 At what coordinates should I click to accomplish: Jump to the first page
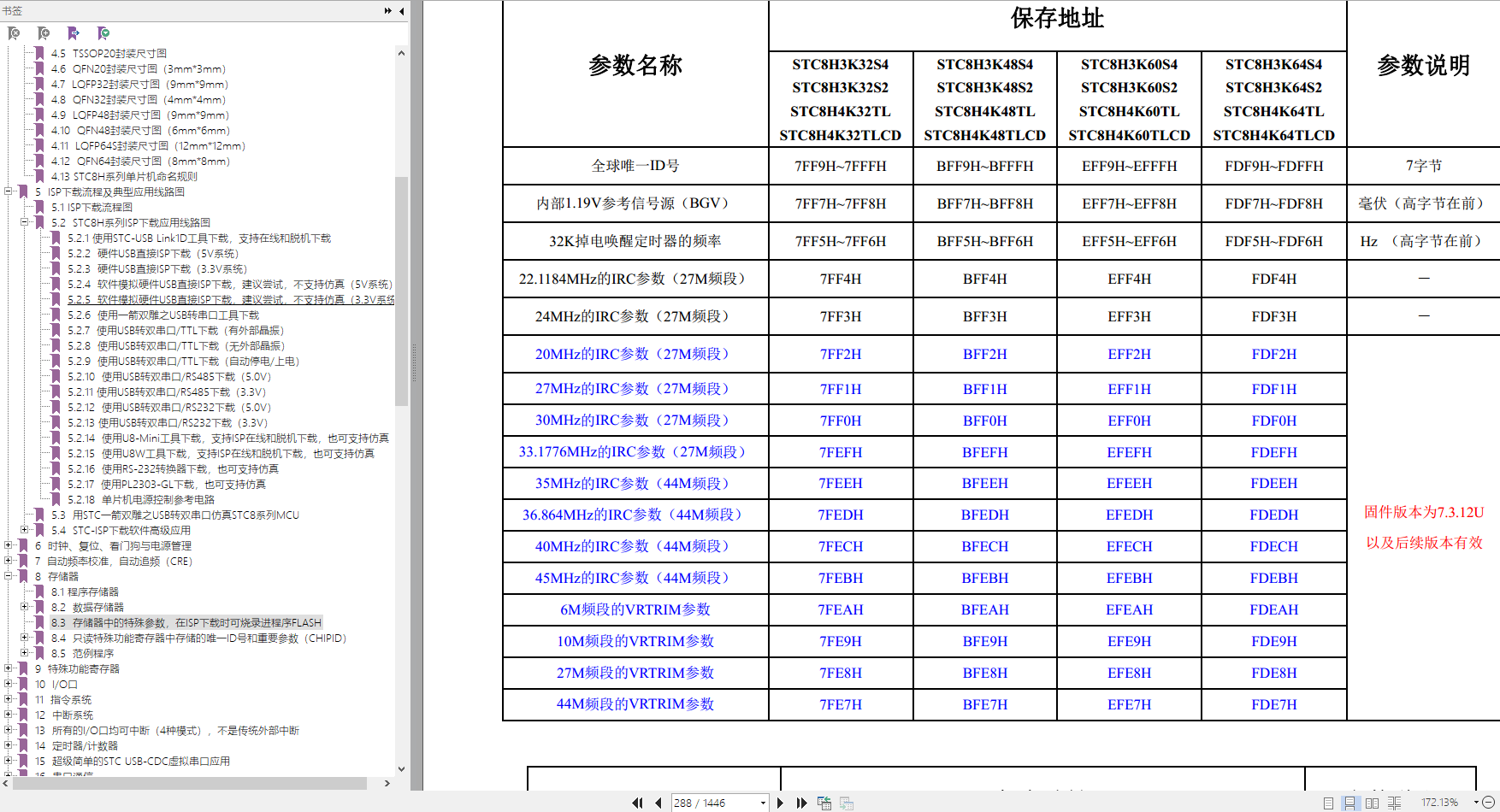(637, 803)
